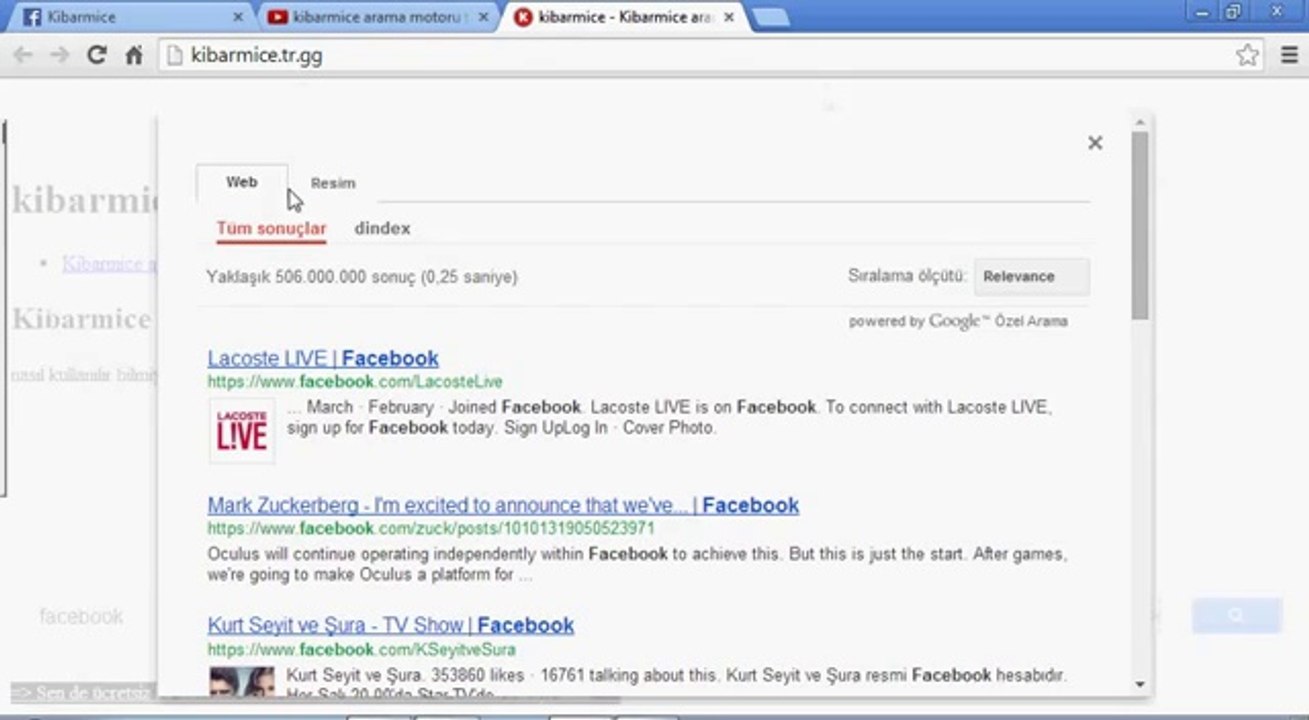This screenshot has height=720, width=1309.
Task: Click the YouTube favicon on the second tab
Action: 278,17
